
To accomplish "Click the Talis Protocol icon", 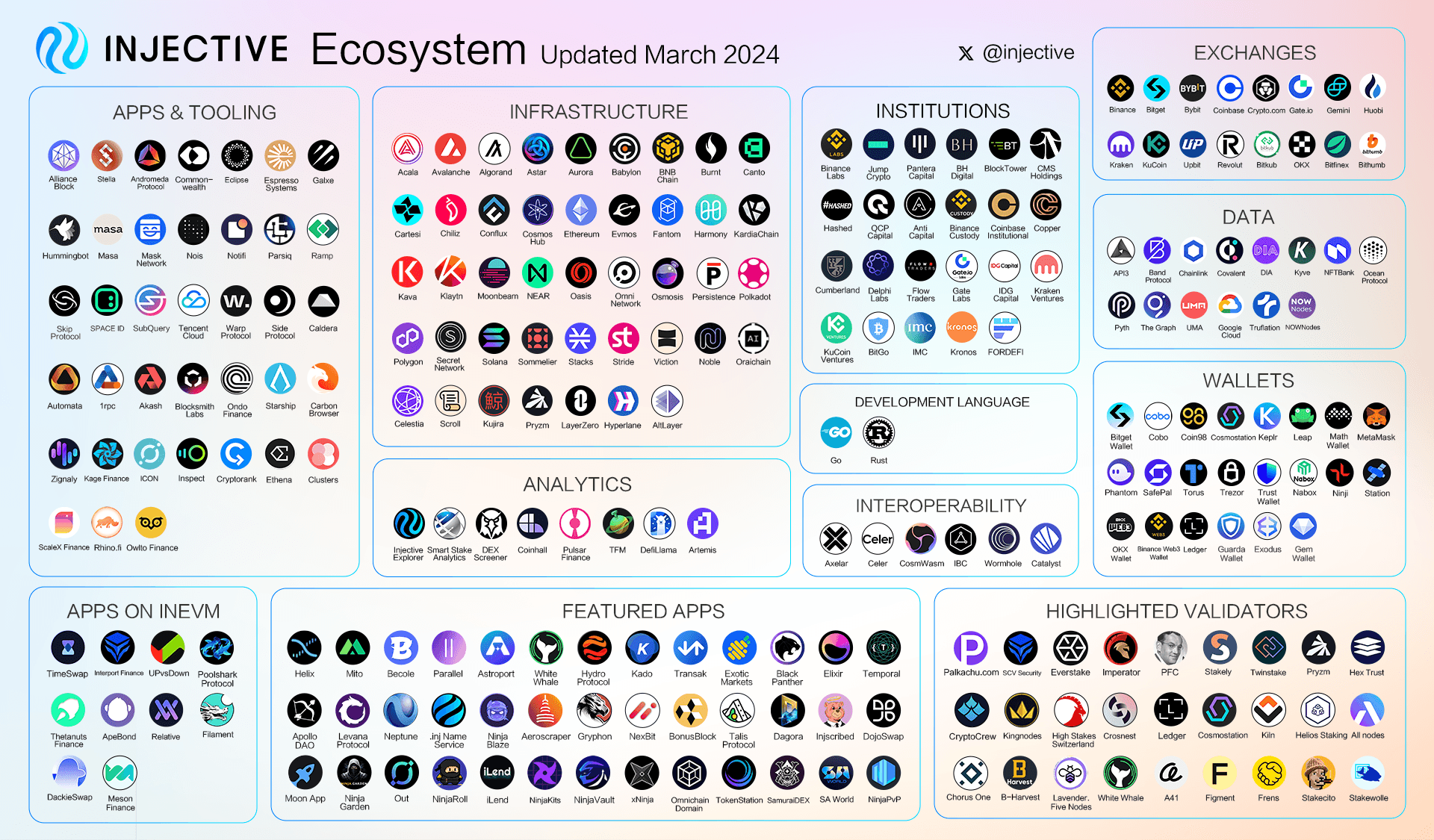I will [x=737, y=711].
